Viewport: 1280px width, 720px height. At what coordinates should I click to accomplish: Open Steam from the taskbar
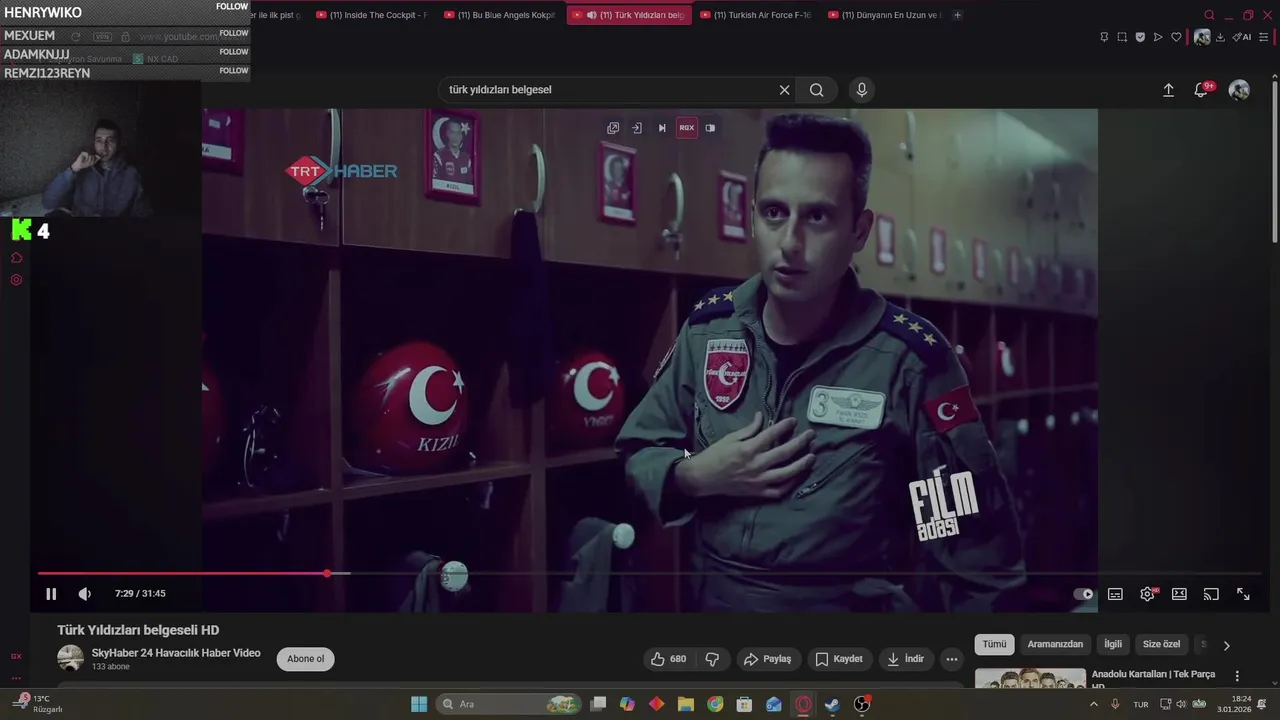832,704
